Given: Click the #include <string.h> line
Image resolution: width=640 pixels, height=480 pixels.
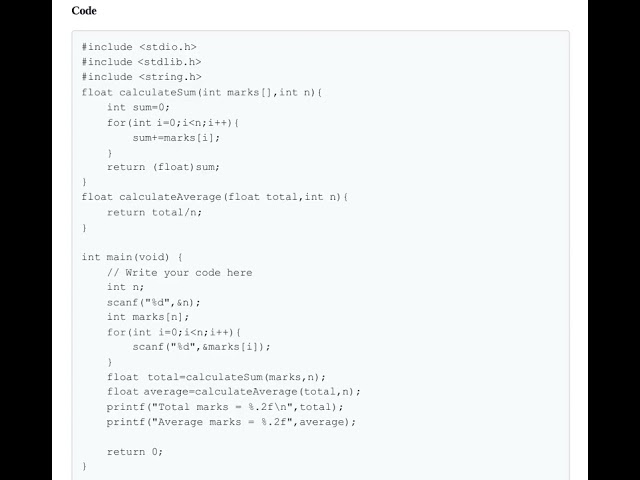Looking at the screenshot, I should [142, 76].
